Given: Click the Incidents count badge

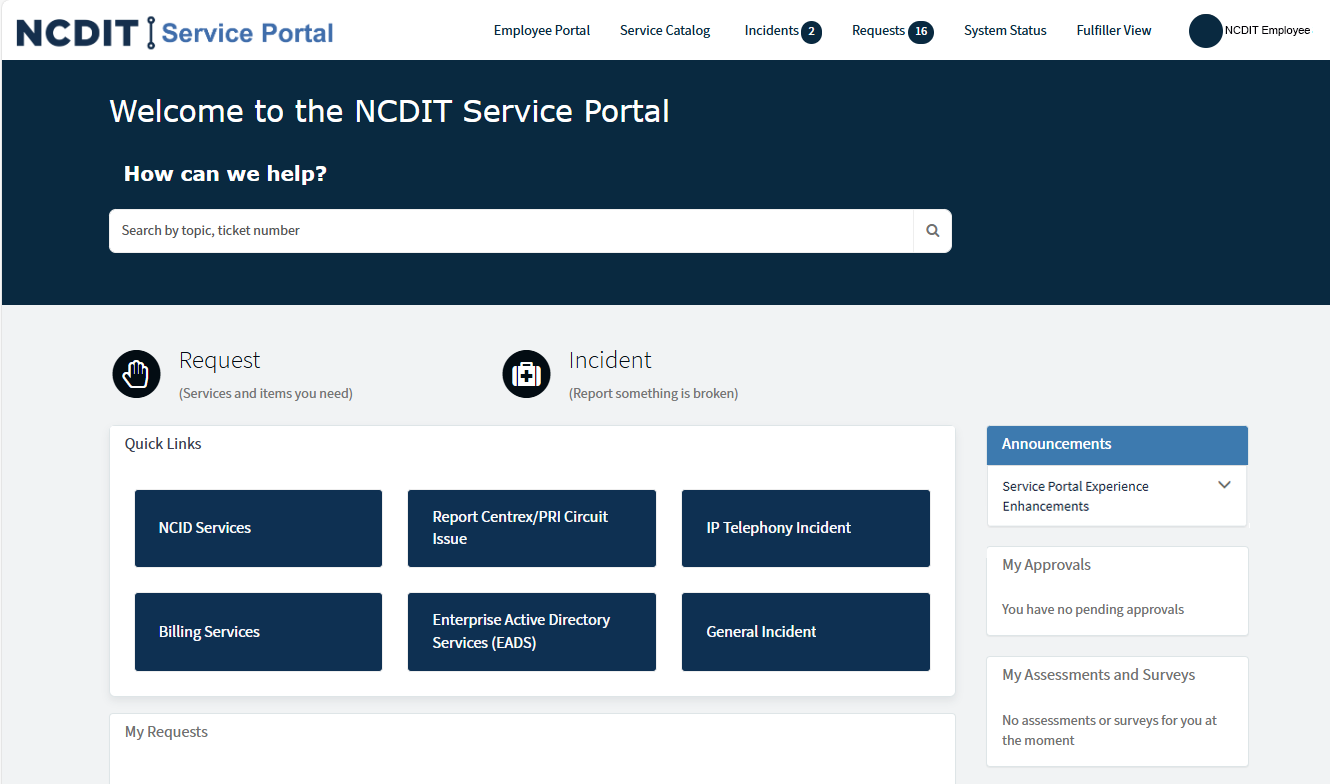Looking at the screenshot, I should (812, 31).
